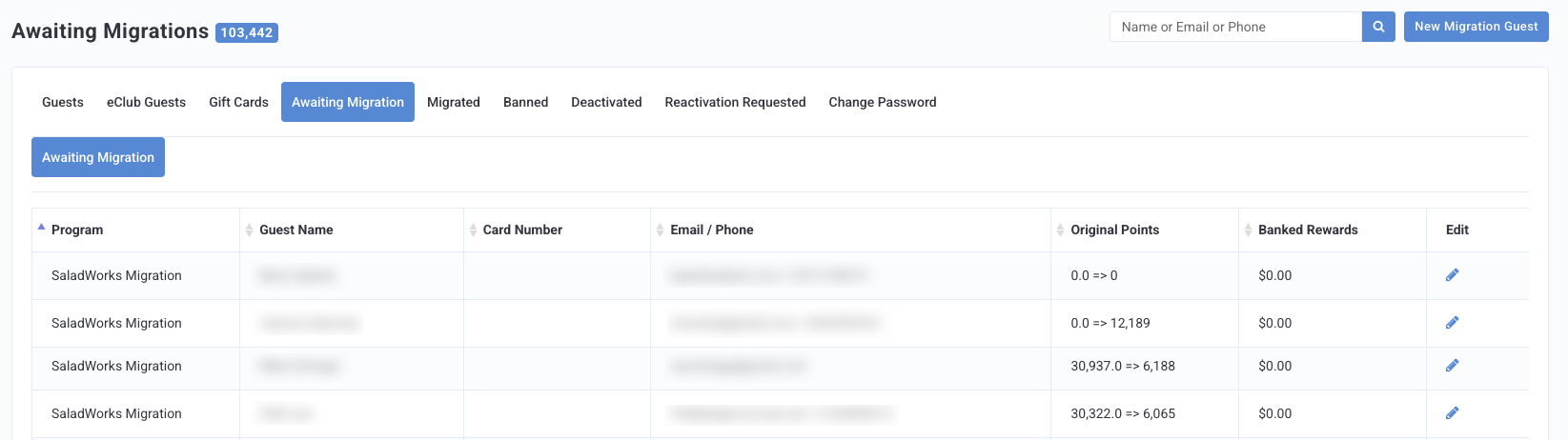Sort table by Guest Name column
The height and width of the screenshot is (440, 1568).
(296, 230)
